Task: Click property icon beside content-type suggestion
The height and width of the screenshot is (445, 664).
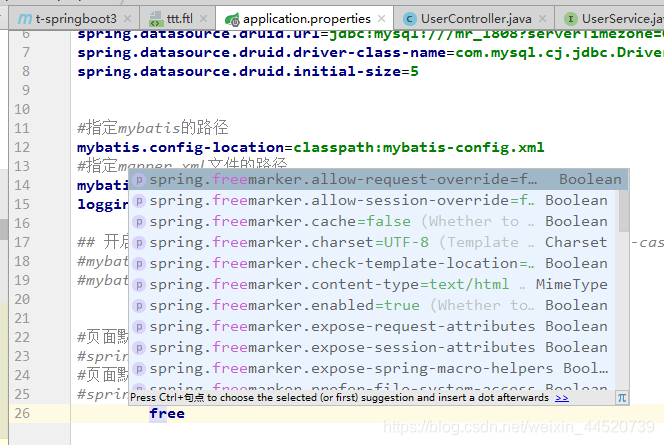Action: pyautogui.click(x=139, y=285)
